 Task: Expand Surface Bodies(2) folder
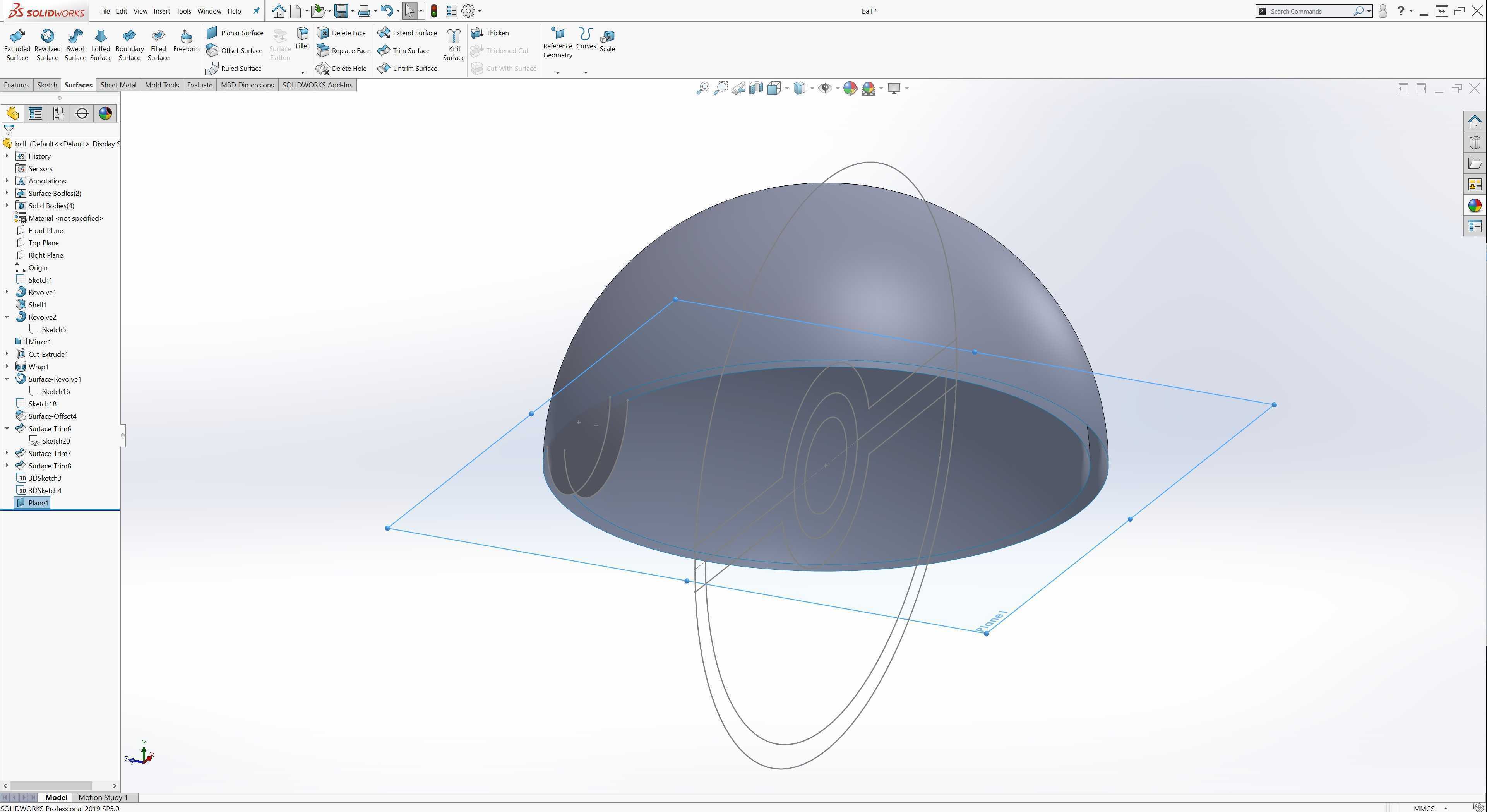point(7,194)
